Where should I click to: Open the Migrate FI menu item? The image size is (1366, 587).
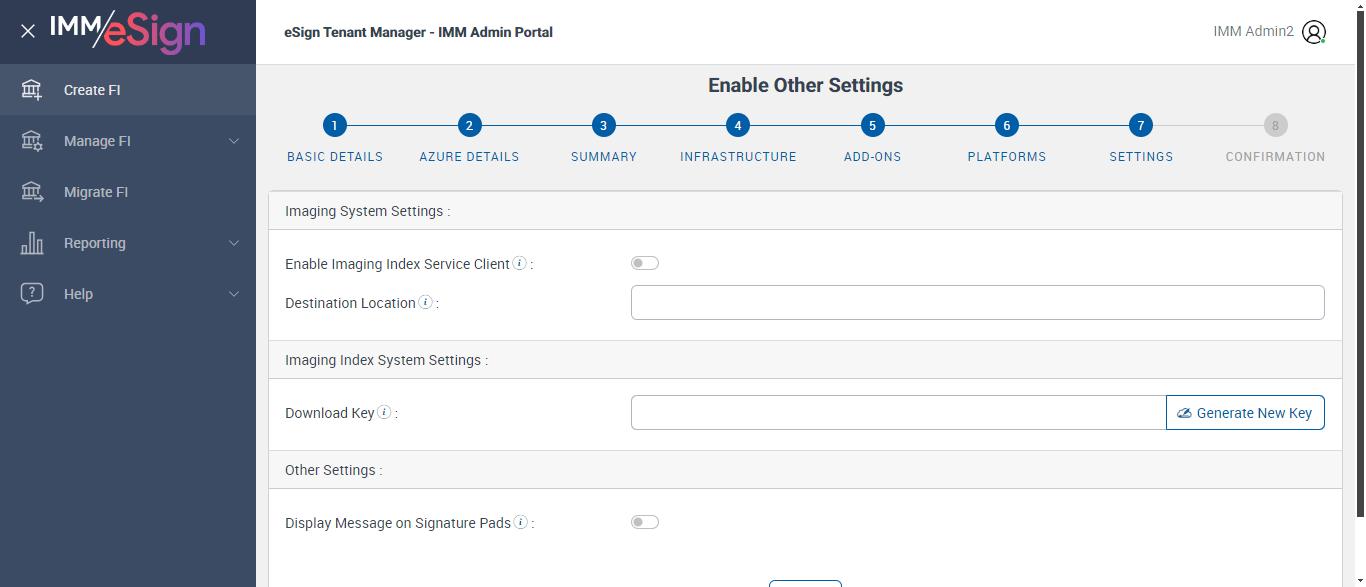click(96, 192)
